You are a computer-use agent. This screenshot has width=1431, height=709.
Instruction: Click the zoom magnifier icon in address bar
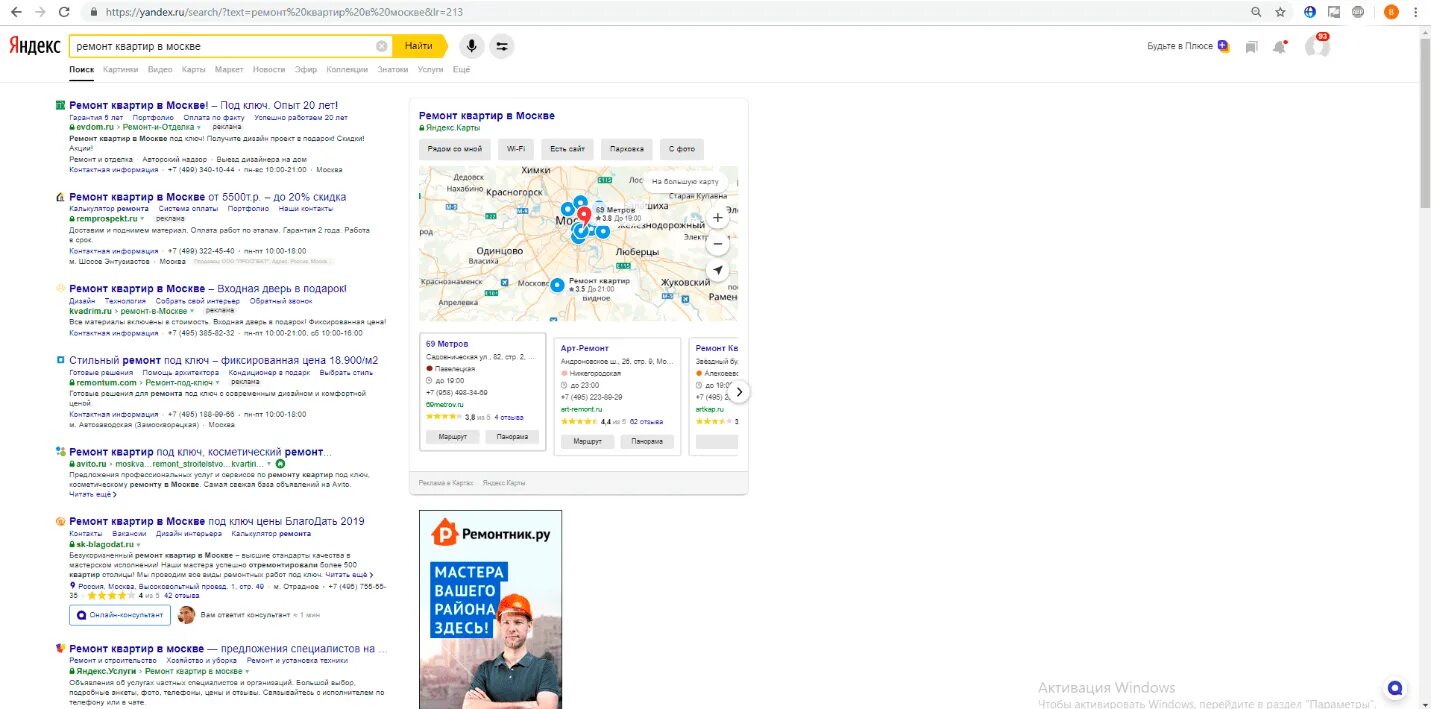(1256, 12)
